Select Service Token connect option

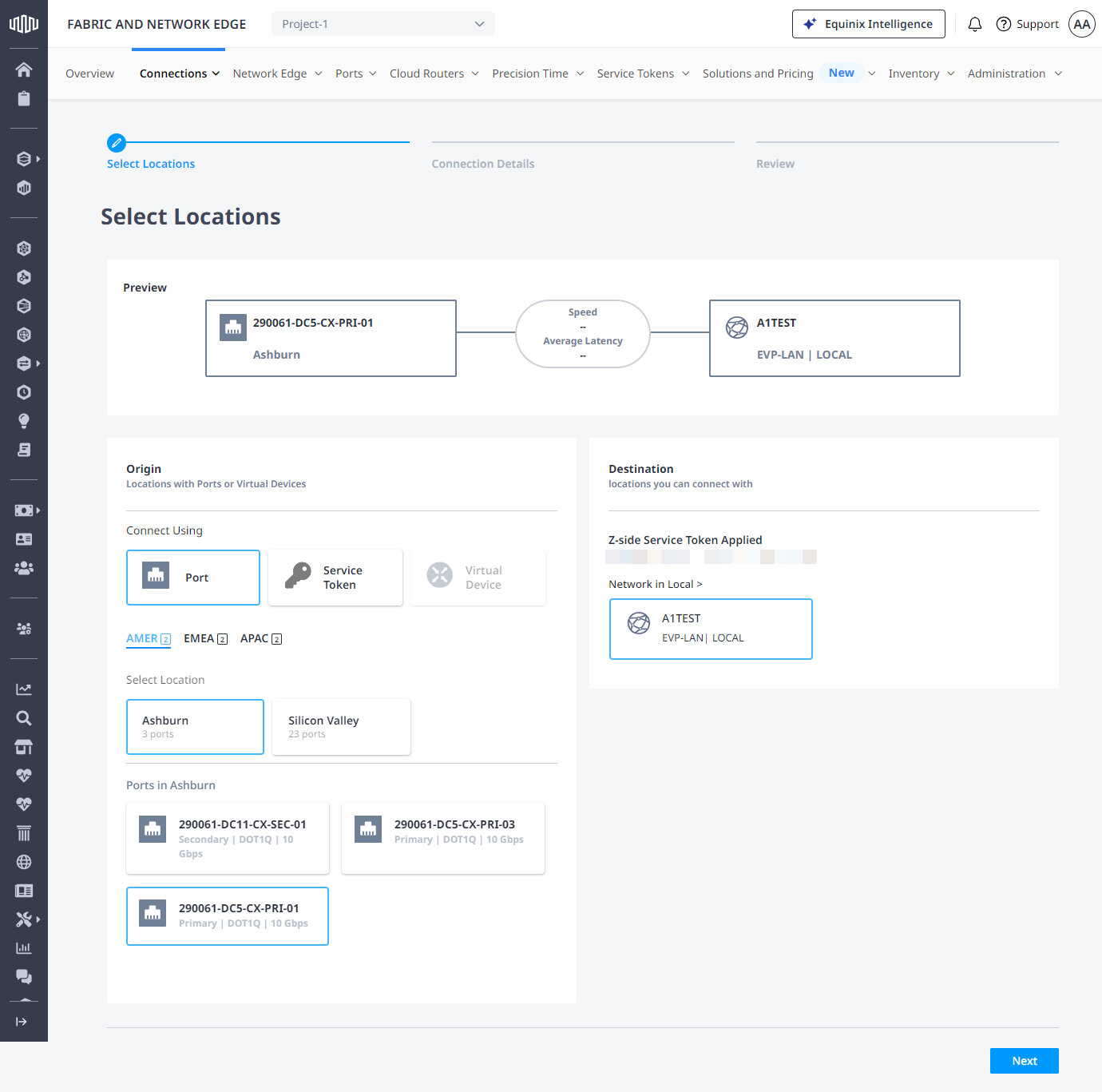(x=335, y=578)
